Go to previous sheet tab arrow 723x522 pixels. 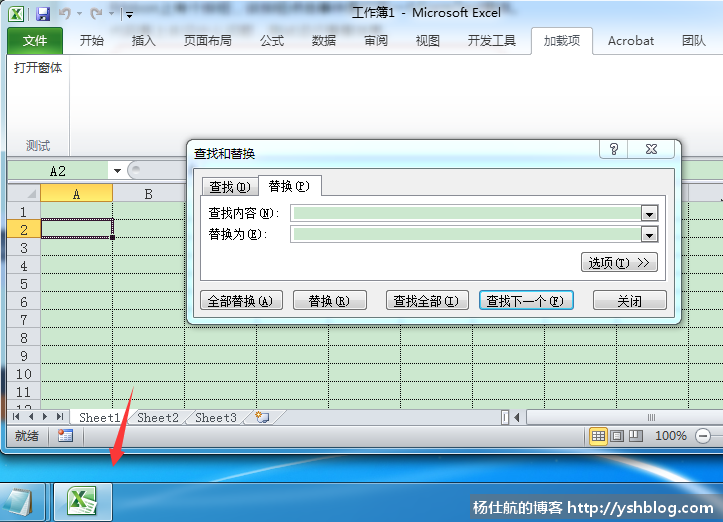[30, 417]
